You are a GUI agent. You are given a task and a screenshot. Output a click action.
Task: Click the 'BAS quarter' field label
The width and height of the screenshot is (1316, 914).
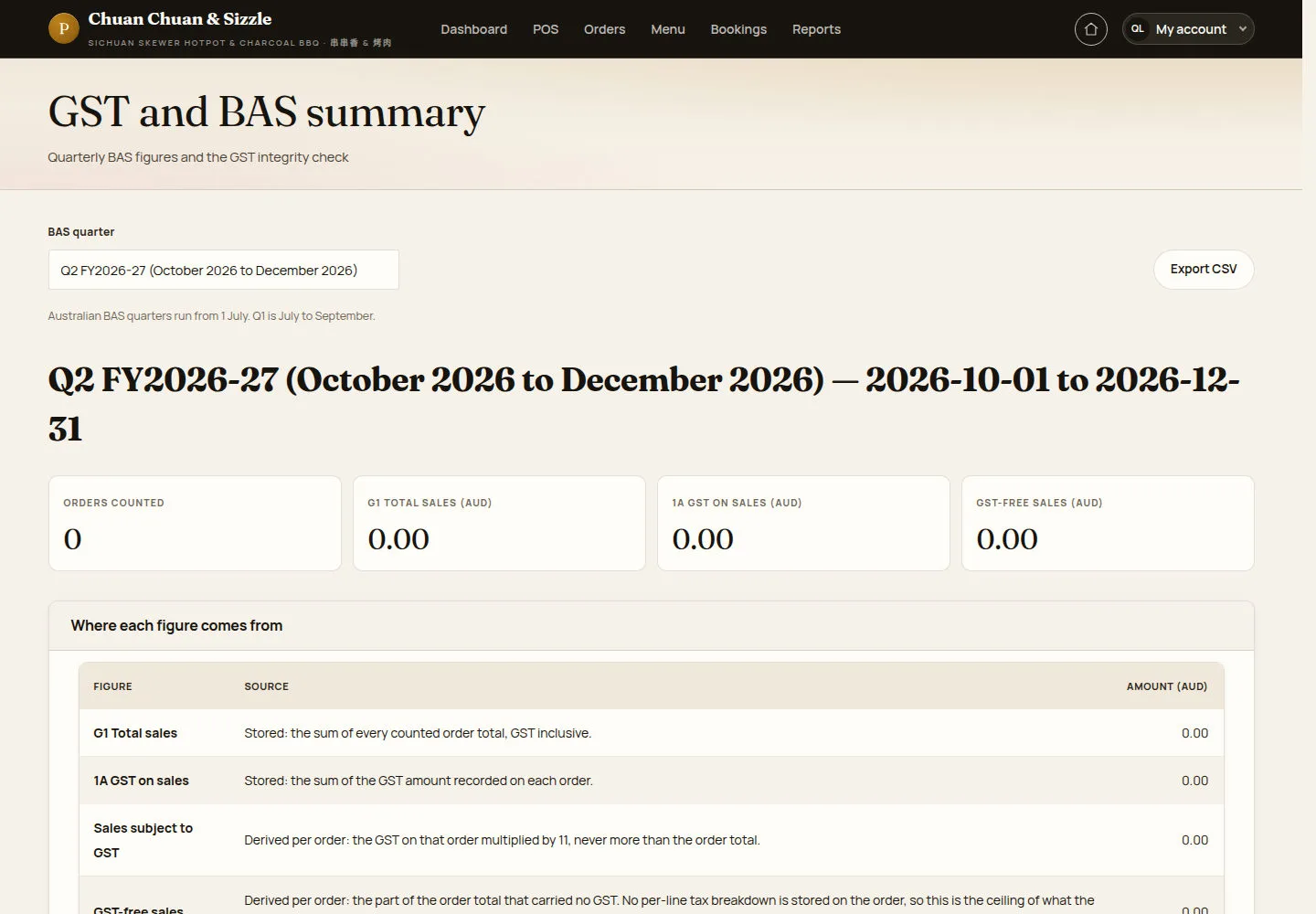point(81,232)
